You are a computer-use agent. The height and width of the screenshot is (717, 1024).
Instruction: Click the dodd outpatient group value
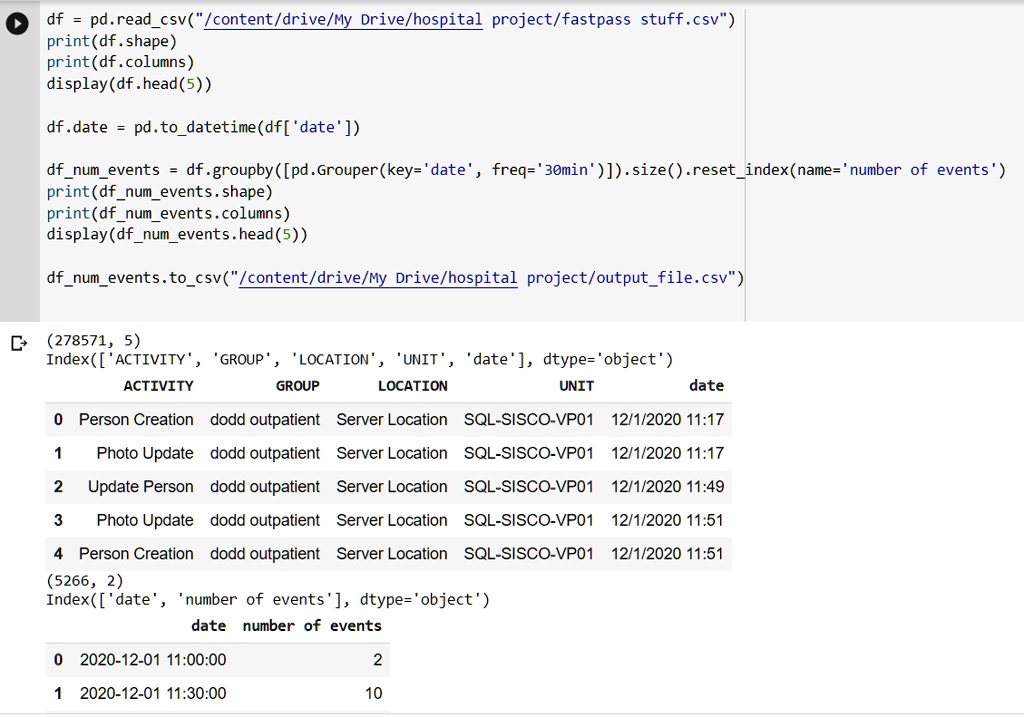(264, 419)
